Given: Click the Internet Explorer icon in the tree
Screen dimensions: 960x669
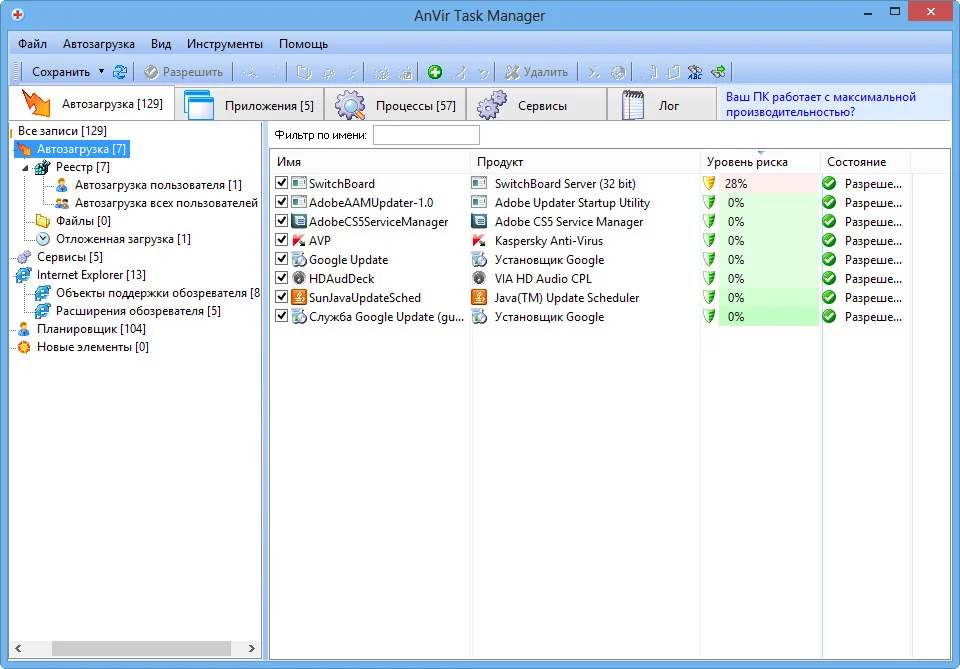Looking at the screenshot, I should point(23,275).
